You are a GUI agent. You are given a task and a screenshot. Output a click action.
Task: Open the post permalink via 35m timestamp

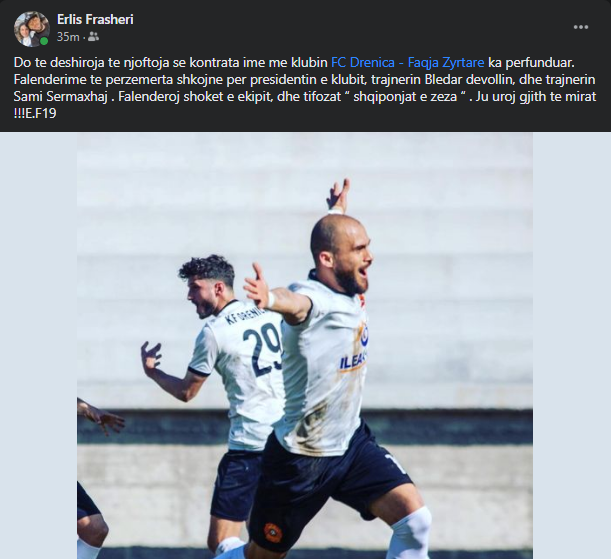pos(68,37)
